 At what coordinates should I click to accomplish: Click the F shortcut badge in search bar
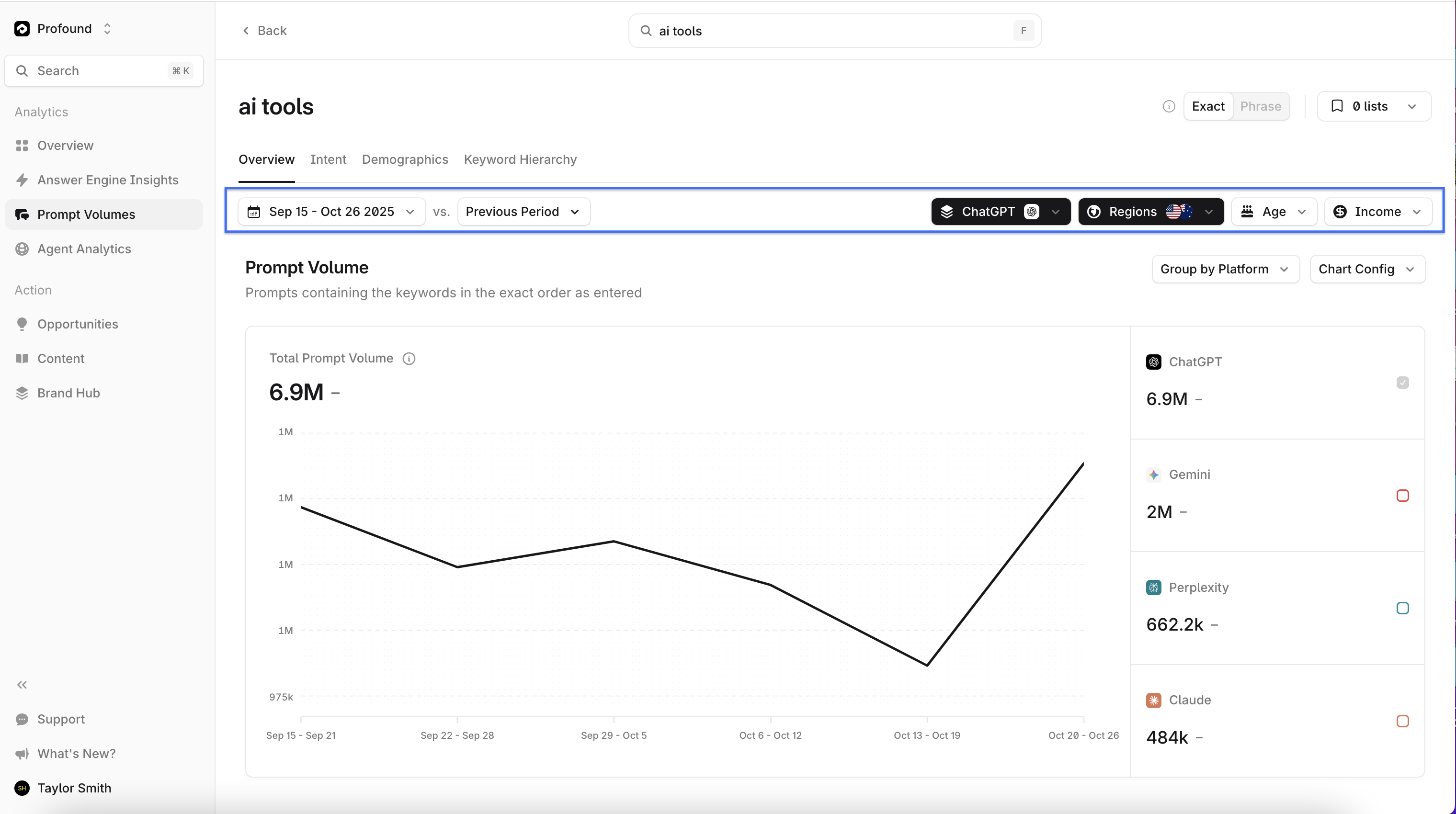tap(1024, 31)
